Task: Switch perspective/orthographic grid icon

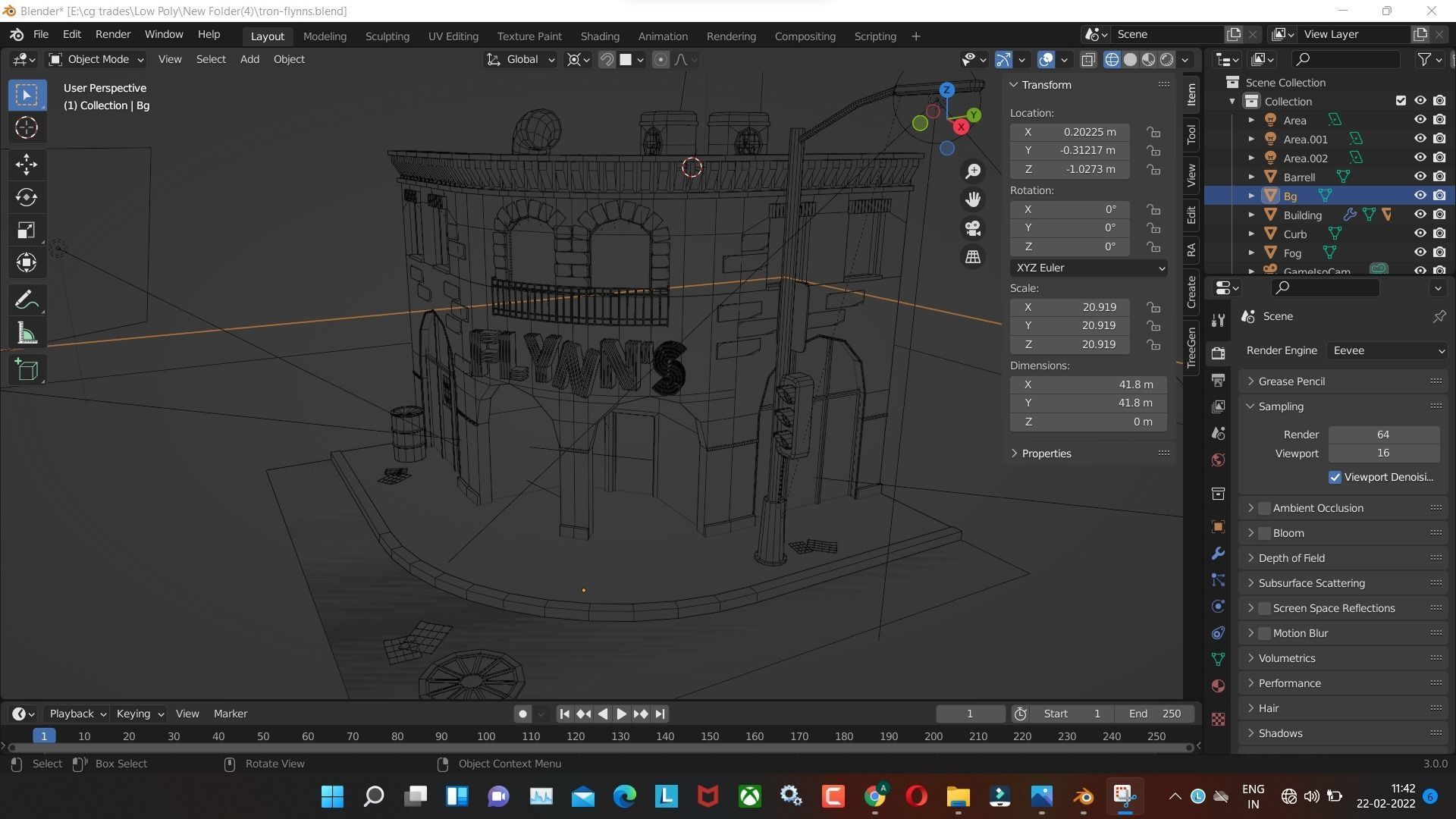Action: [x=973, y=256]
